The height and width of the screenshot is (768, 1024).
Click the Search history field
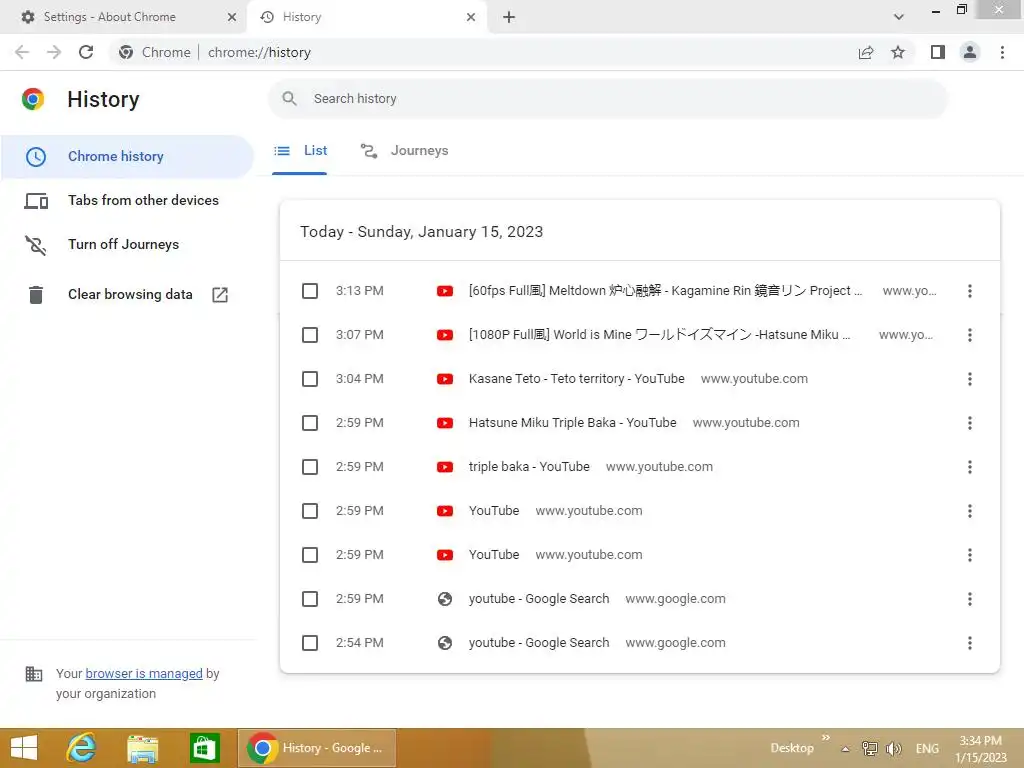coord(608,99)
